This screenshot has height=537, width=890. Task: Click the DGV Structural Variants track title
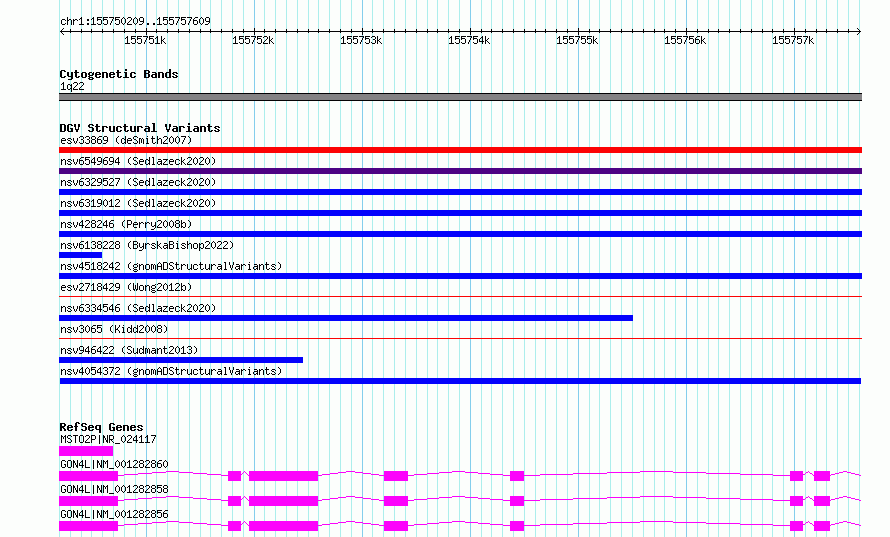click(140, 128)
